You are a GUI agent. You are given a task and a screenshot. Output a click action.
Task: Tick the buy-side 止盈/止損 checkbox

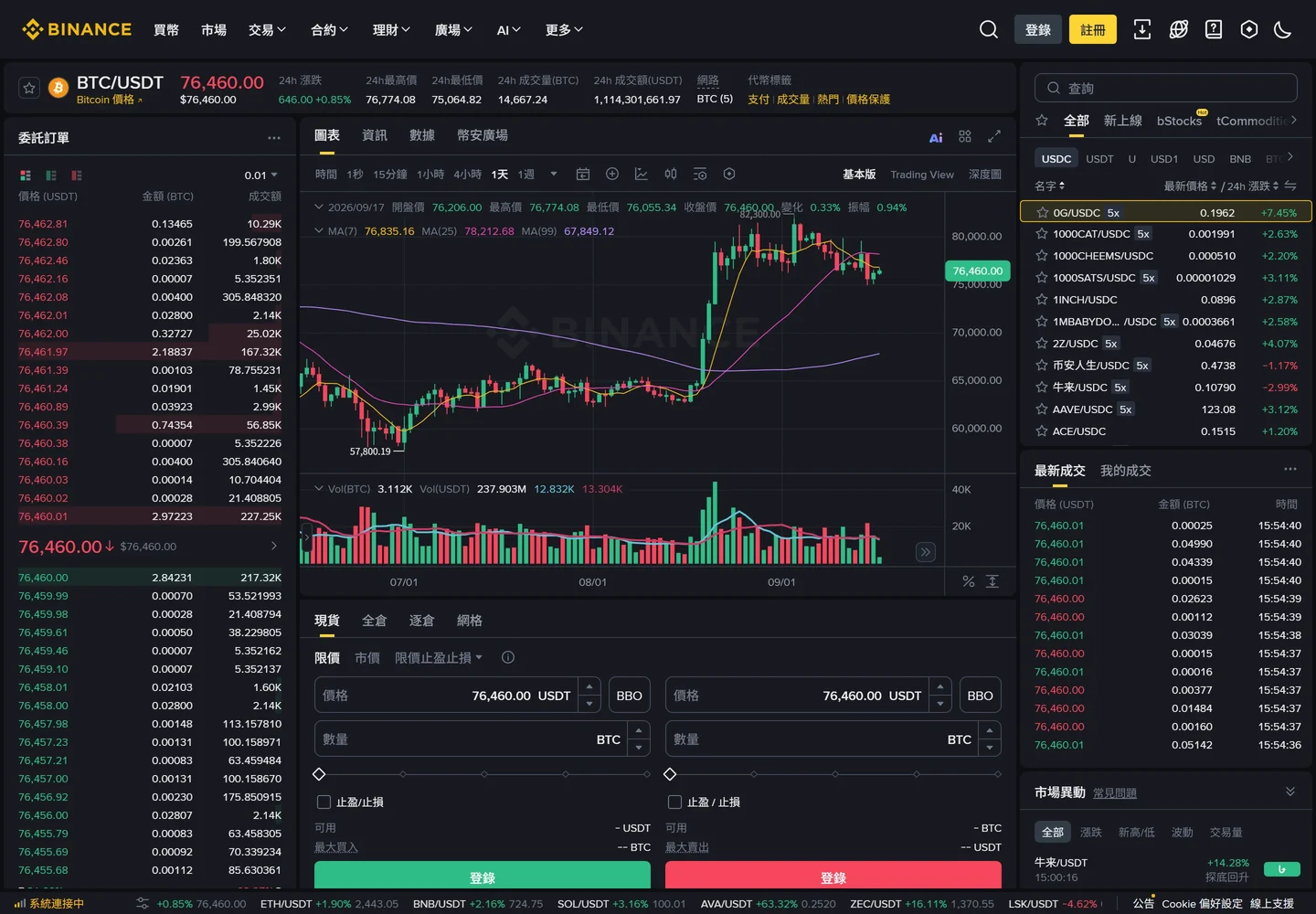point(324,802)
